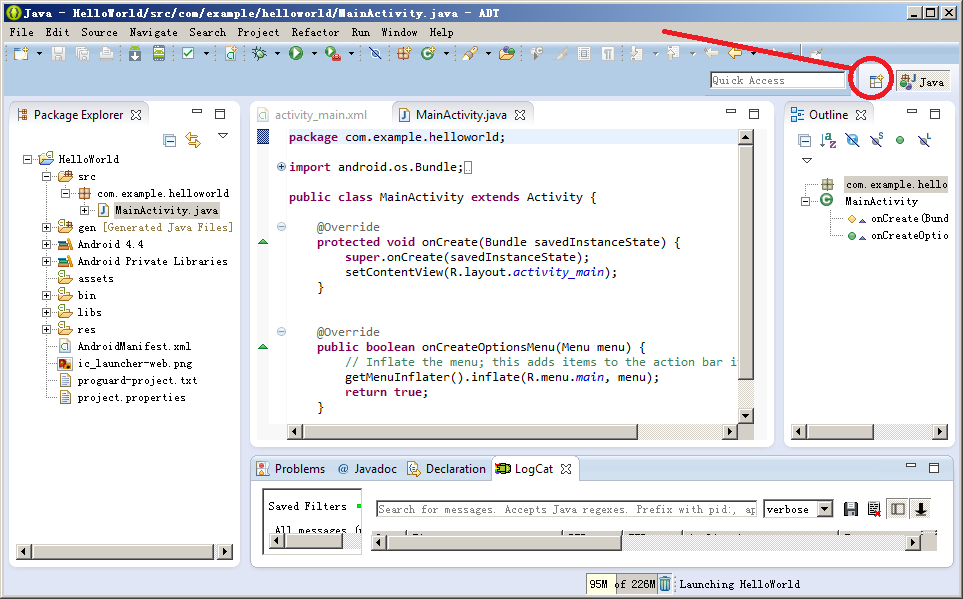Collapse the HelloWorld project node
963x599 pixels.
tap(28, 159)
